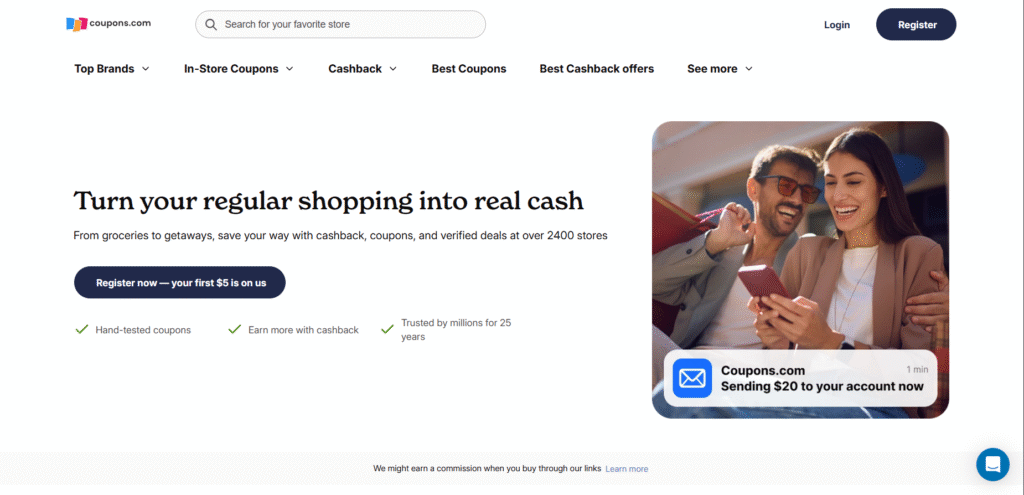This screenshot has height=495, width=1024.
Task: Click the Register button in header
Action: click(916, 25)
